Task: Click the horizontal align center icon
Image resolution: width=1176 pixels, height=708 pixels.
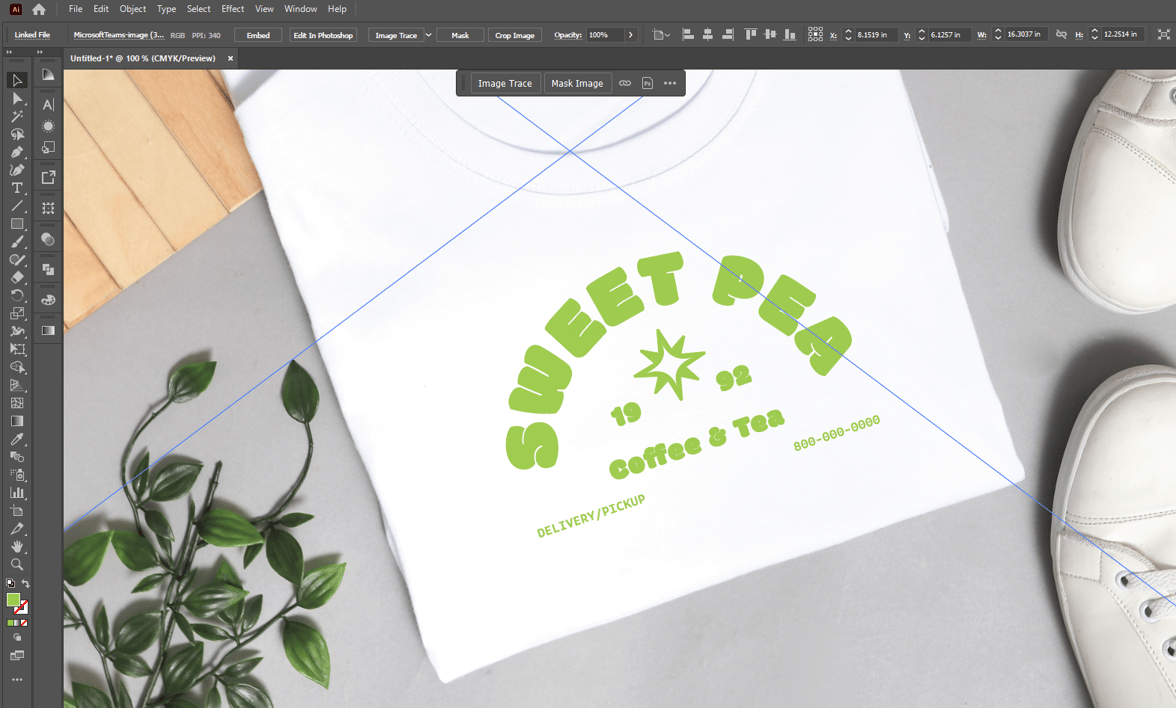Action: pyautogui.click(x=707, y=34)
